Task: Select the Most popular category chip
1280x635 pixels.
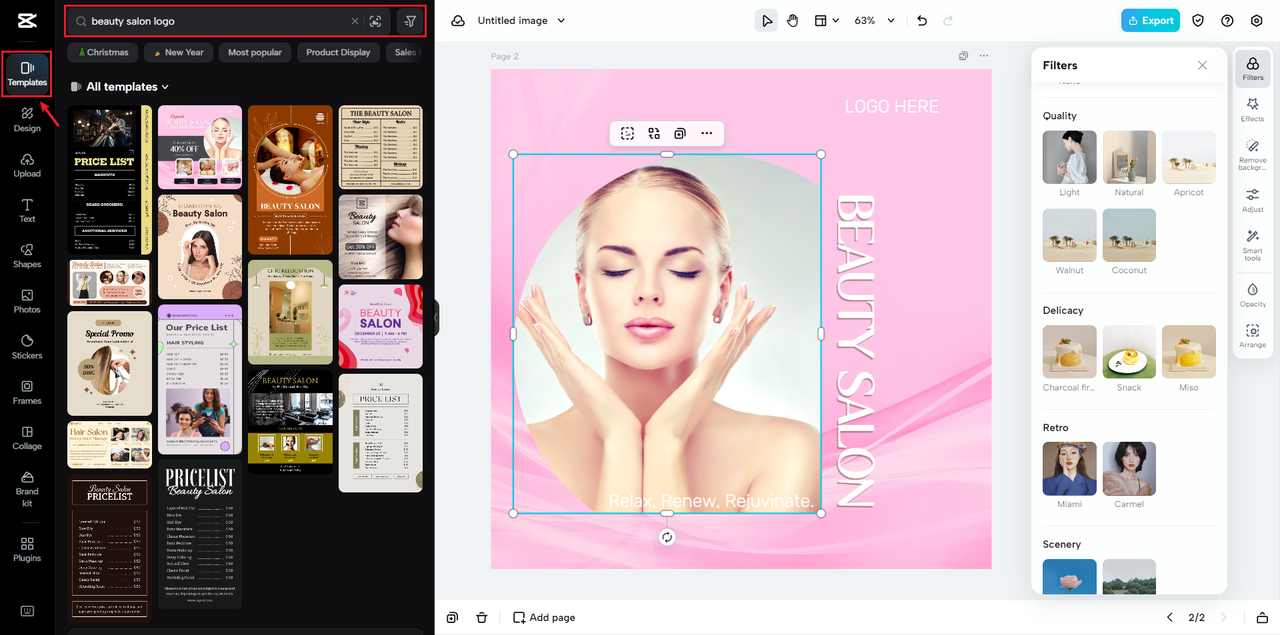Action: (x=255, y=52)
